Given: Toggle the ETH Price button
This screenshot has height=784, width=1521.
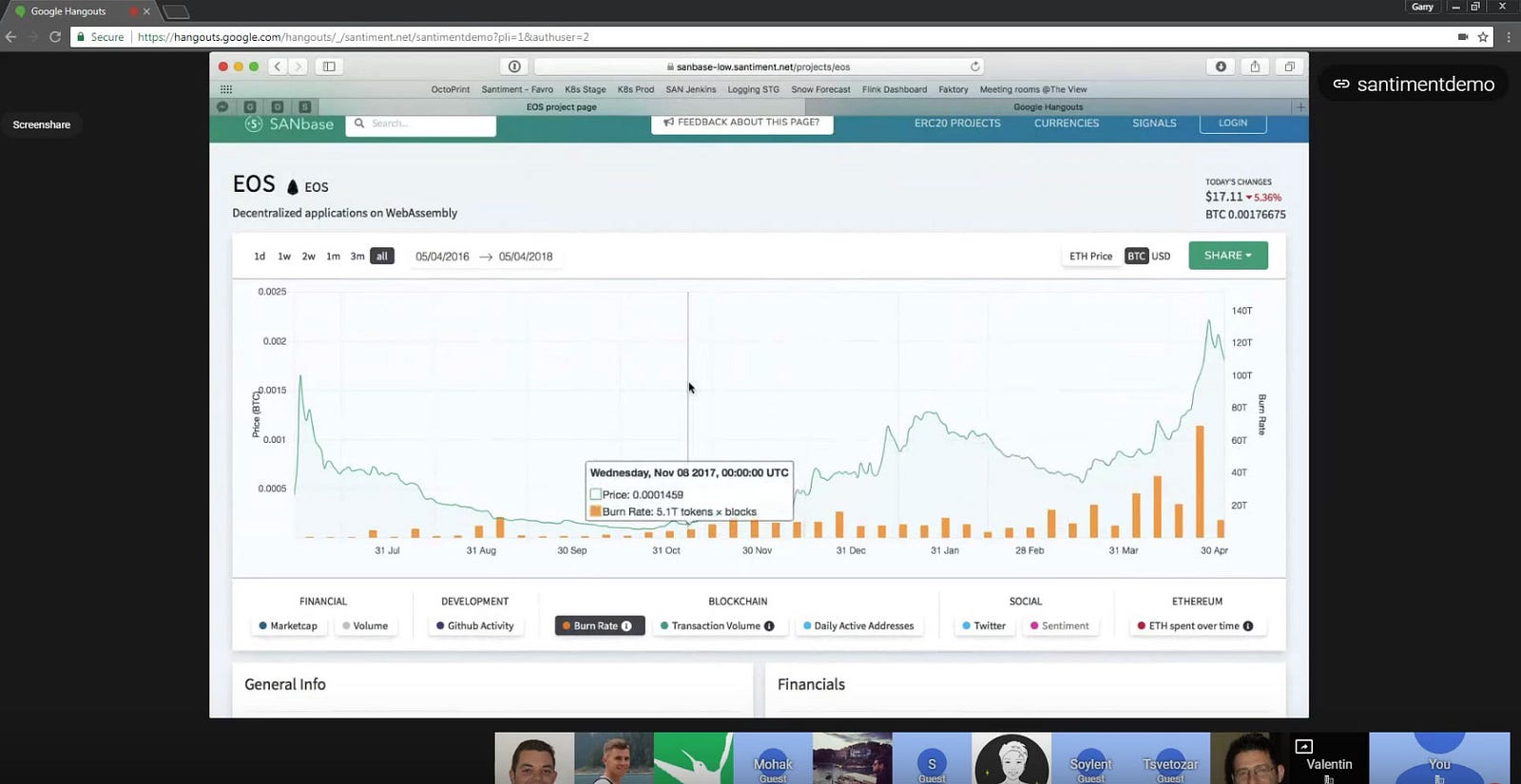Looking at the screenshot, I should [x=1090, y=257].
